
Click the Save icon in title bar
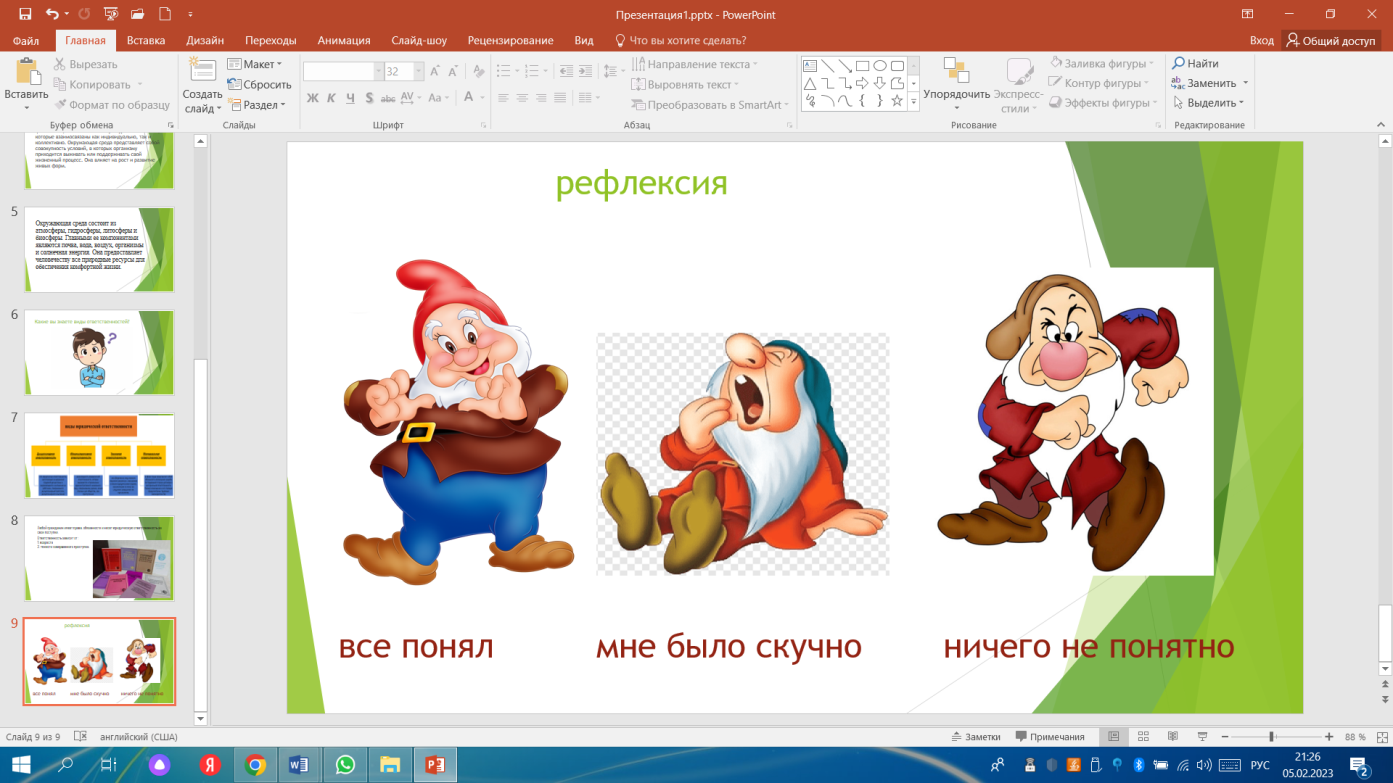pyautogui.click(x=24, y=14)
